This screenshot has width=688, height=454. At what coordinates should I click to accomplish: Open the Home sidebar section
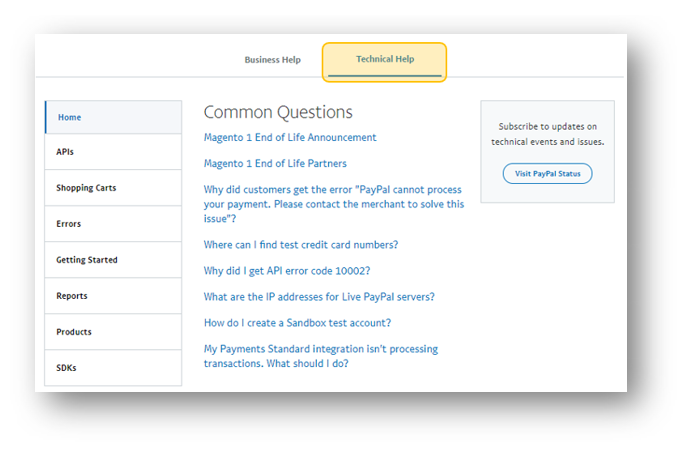click(x=113, y=117)
